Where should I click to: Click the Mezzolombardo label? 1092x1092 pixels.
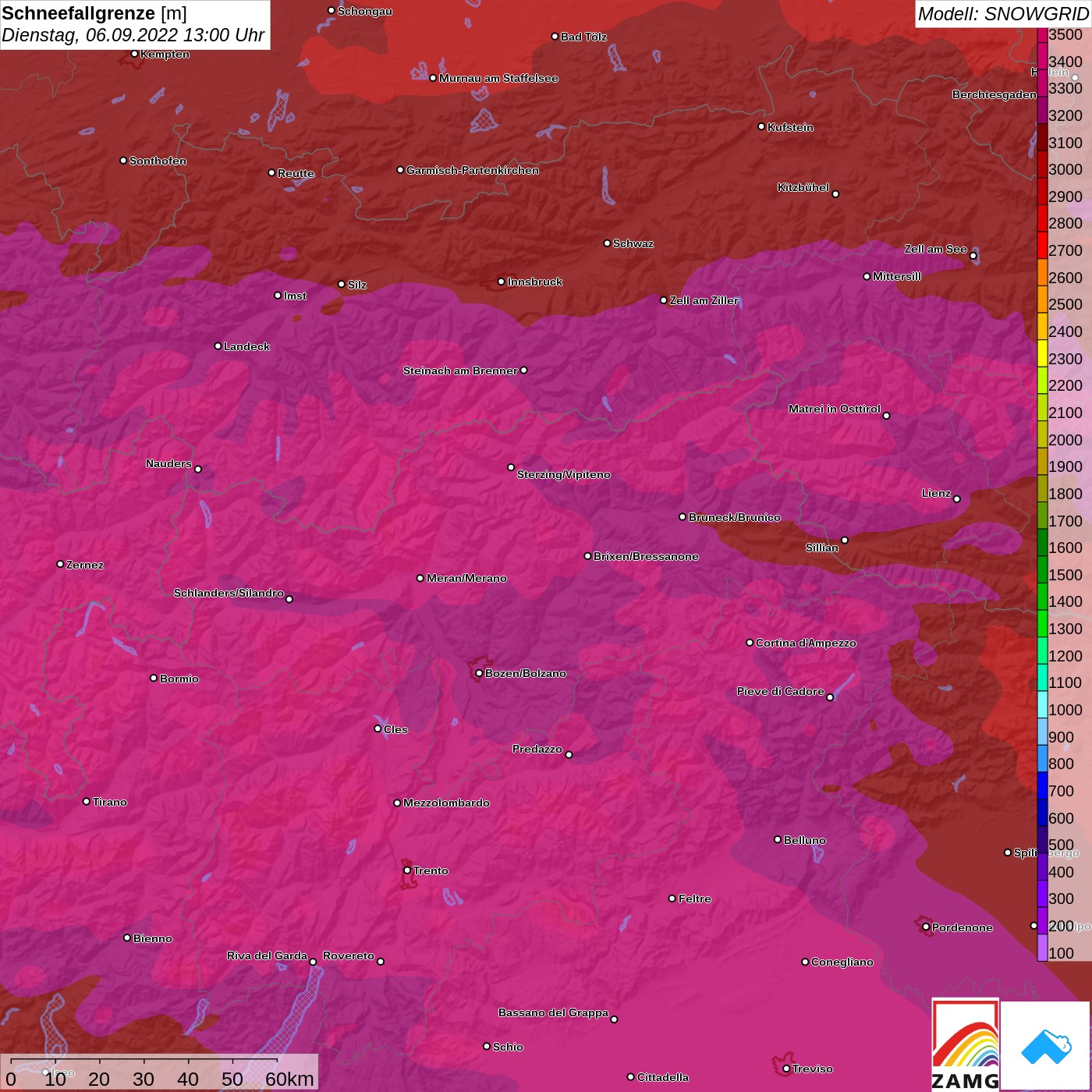point(446,803)
